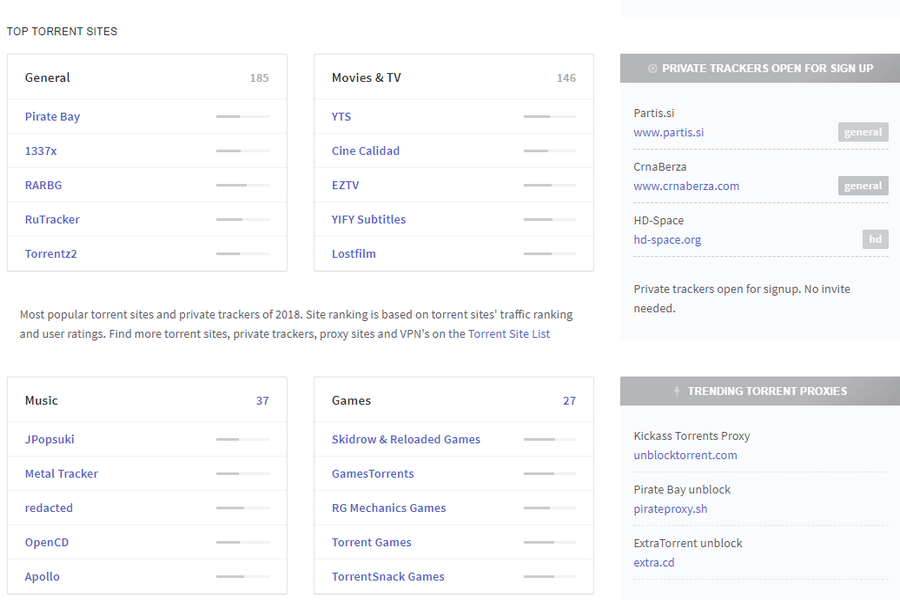Click the target icon beside Private Trackers heading

652,68
